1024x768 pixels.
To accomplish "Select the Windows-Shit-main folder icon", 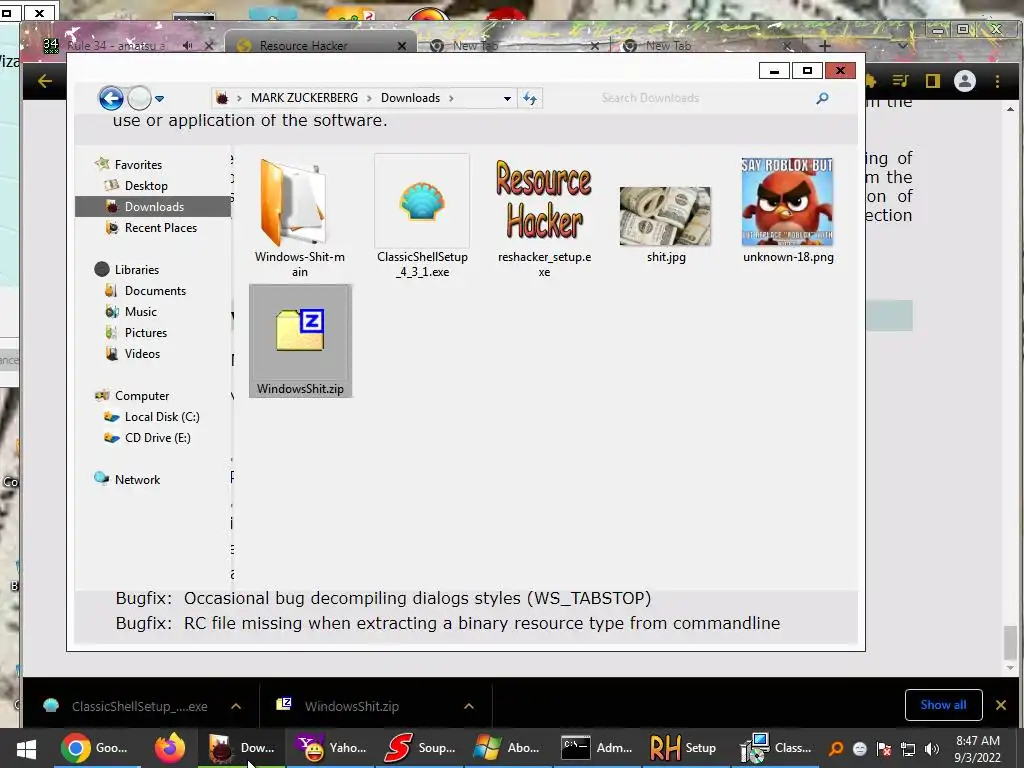I will pos(295,202).
